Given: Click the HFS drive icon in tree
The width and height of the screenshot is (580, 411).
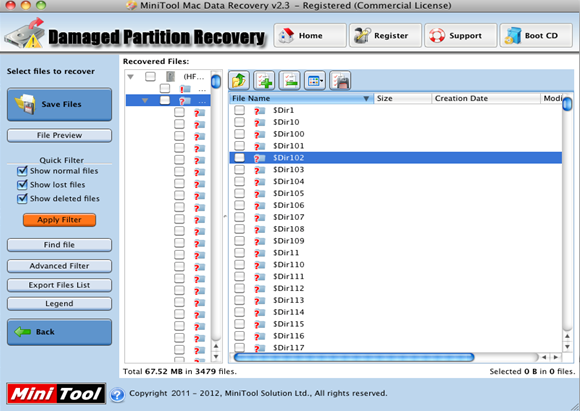Looking at the screenshot, I should 170,77.
